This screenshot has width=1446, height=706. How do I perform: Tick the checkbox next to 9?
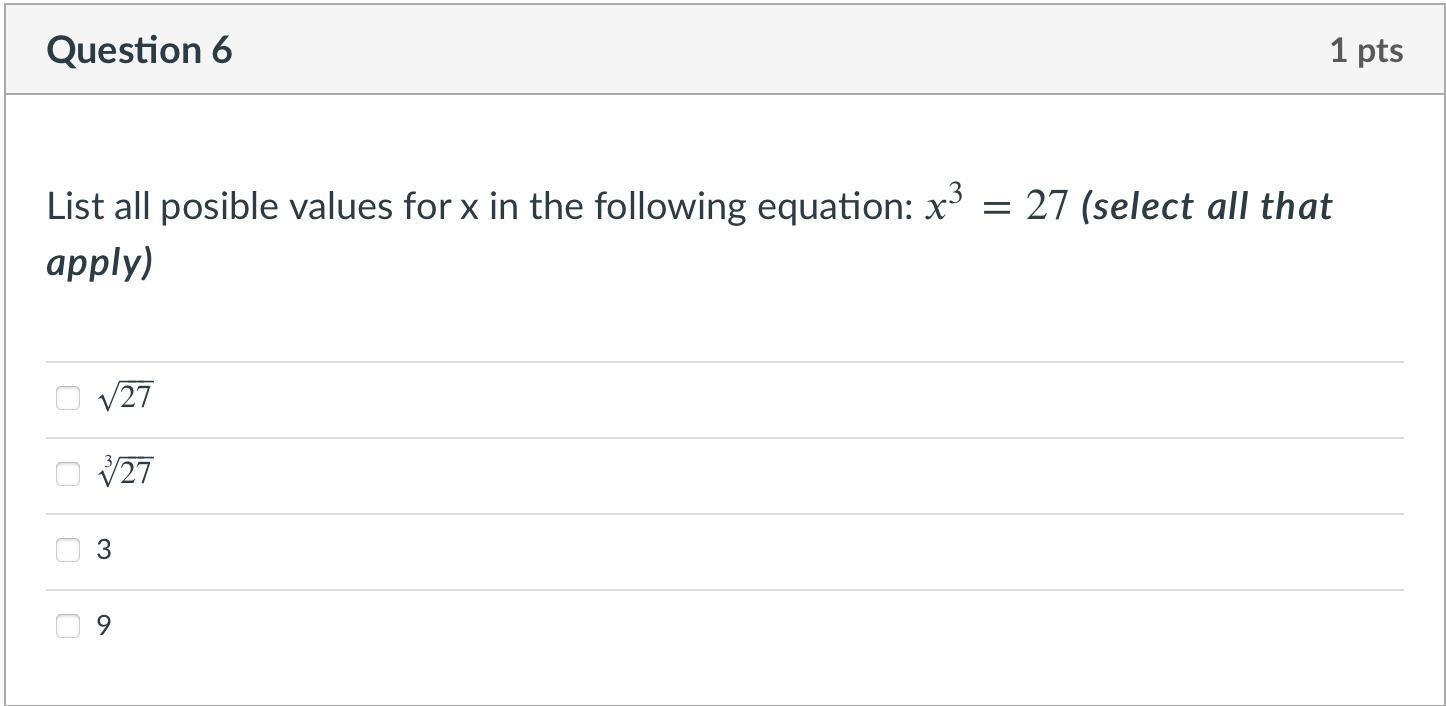tap(67, 626)
